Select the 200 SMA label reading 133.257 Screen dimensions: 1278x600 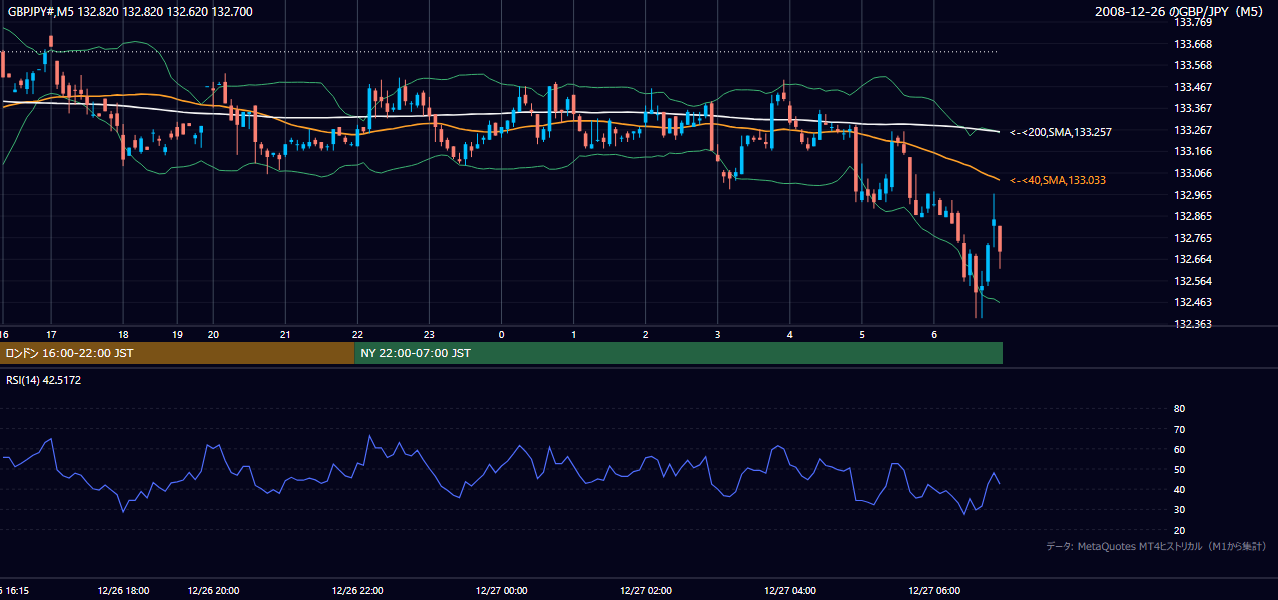coord(1060,132)
